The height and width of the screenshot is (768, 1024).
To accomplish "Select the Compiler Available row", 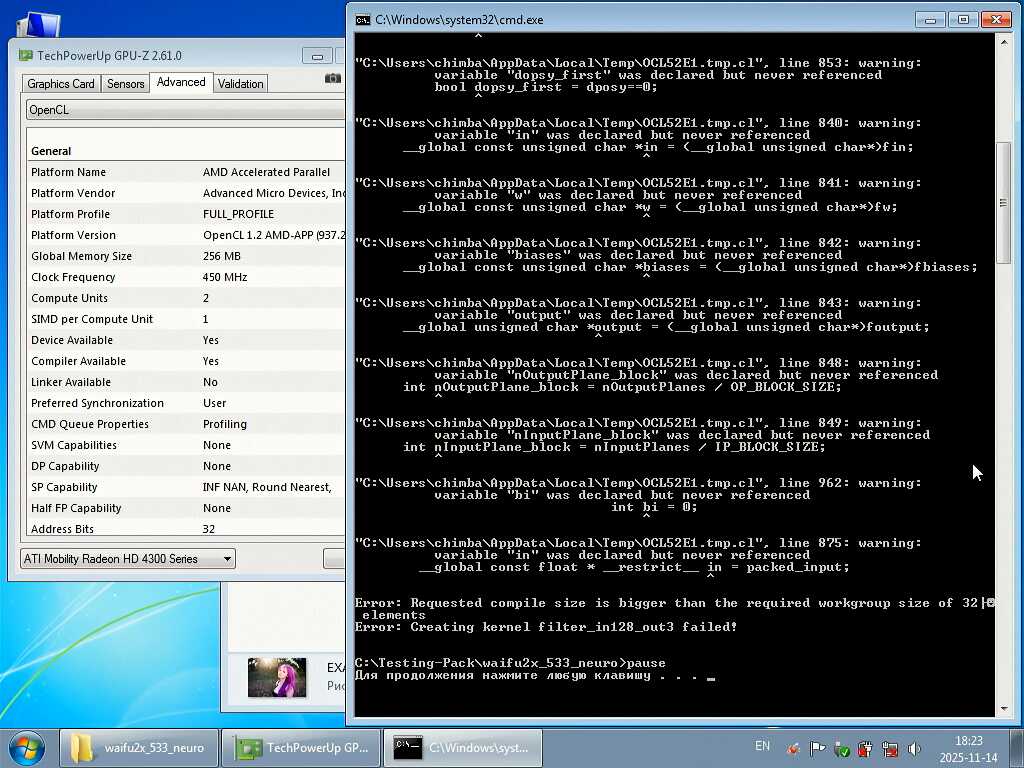I will 187,361.
